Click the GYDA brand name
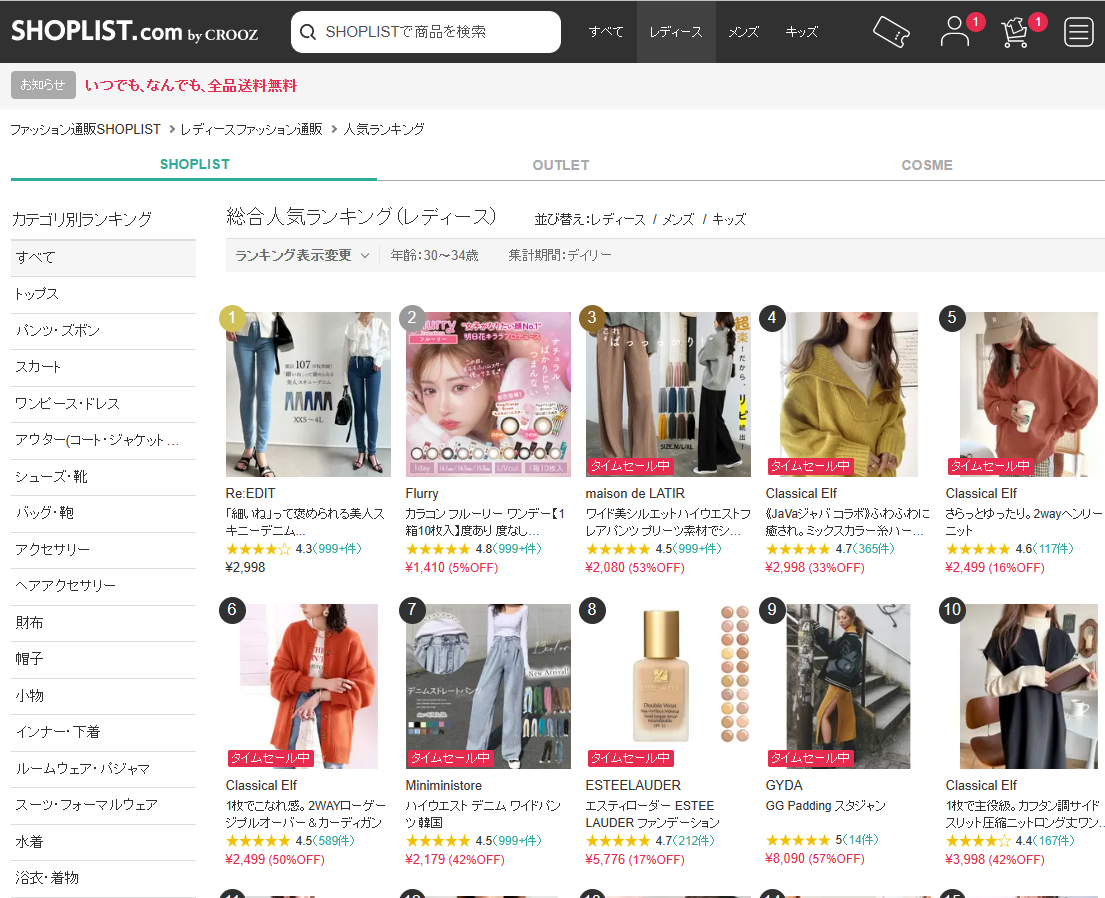 (784, 785)
